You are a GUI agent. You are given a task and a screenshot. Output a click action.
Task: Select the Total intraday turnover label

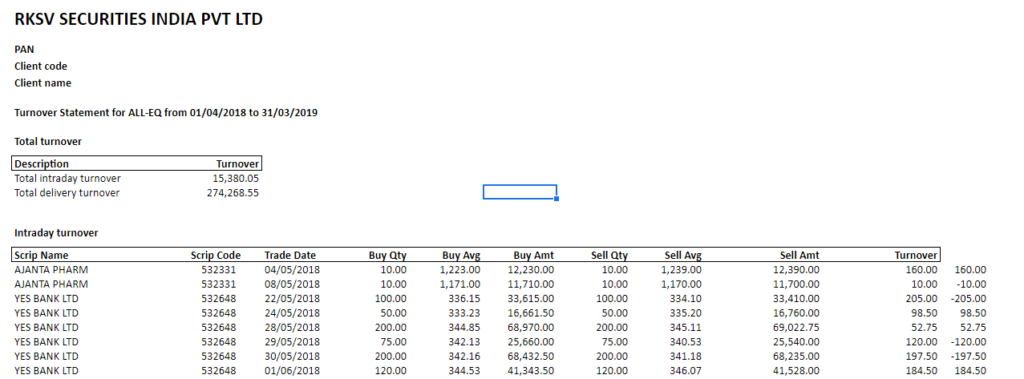(x=68, y=178)
